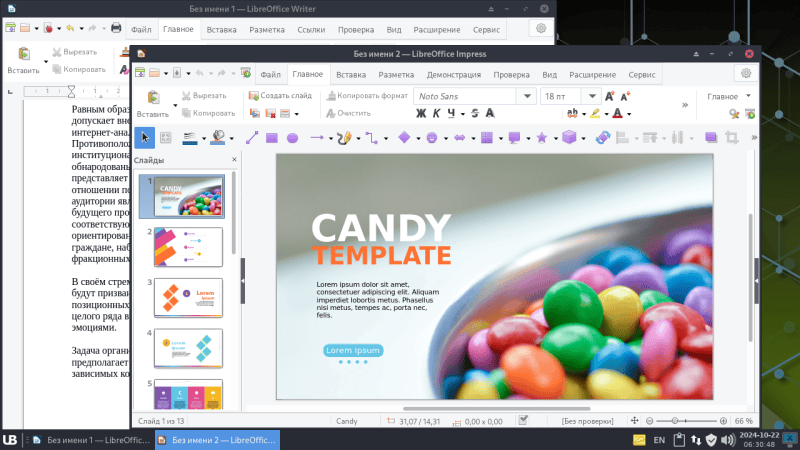The image size is (800, 450).
Task: Open the Вставка tab in Impress
Action: [350, 75]
